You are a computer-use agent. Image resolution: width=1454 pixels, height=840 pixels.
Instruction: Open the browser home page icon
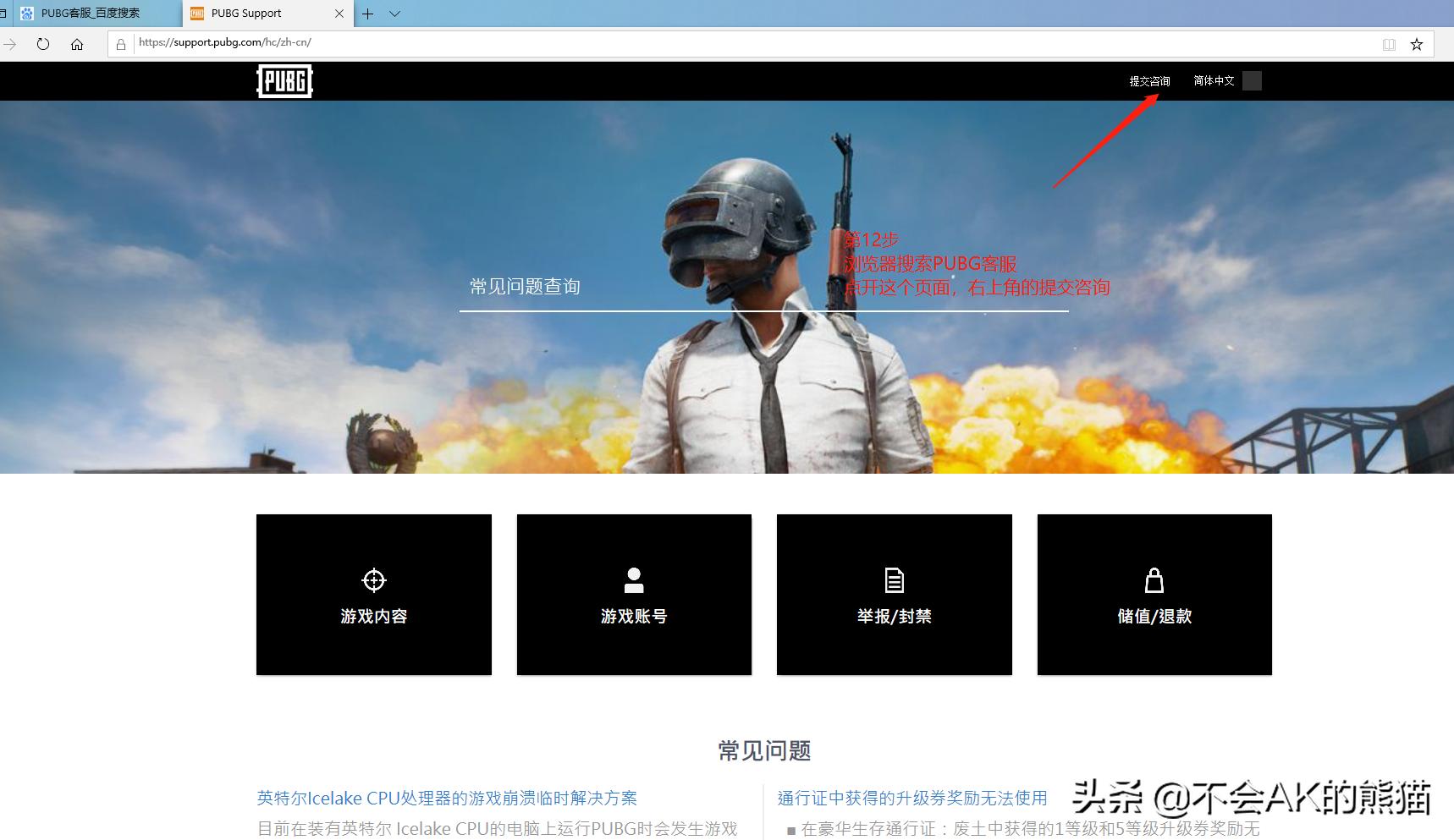pyautogui.click(x=77, y=43)
